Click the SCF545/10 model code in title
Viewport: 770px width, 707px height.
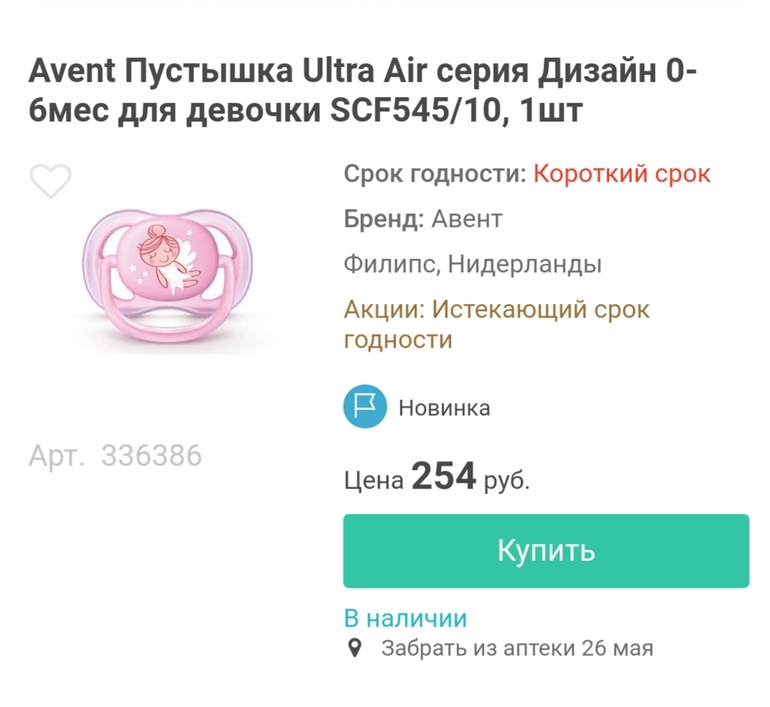coord(412,112)
